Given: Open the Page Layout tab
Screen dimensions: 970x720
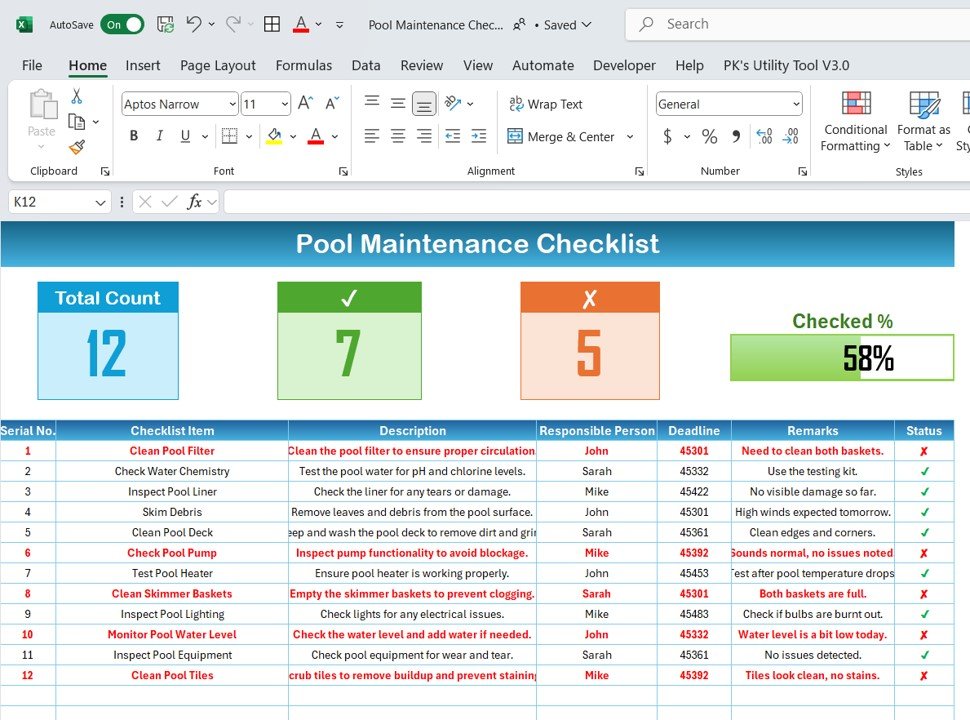Looking at the screenshot, I should (x=218, y=65).
